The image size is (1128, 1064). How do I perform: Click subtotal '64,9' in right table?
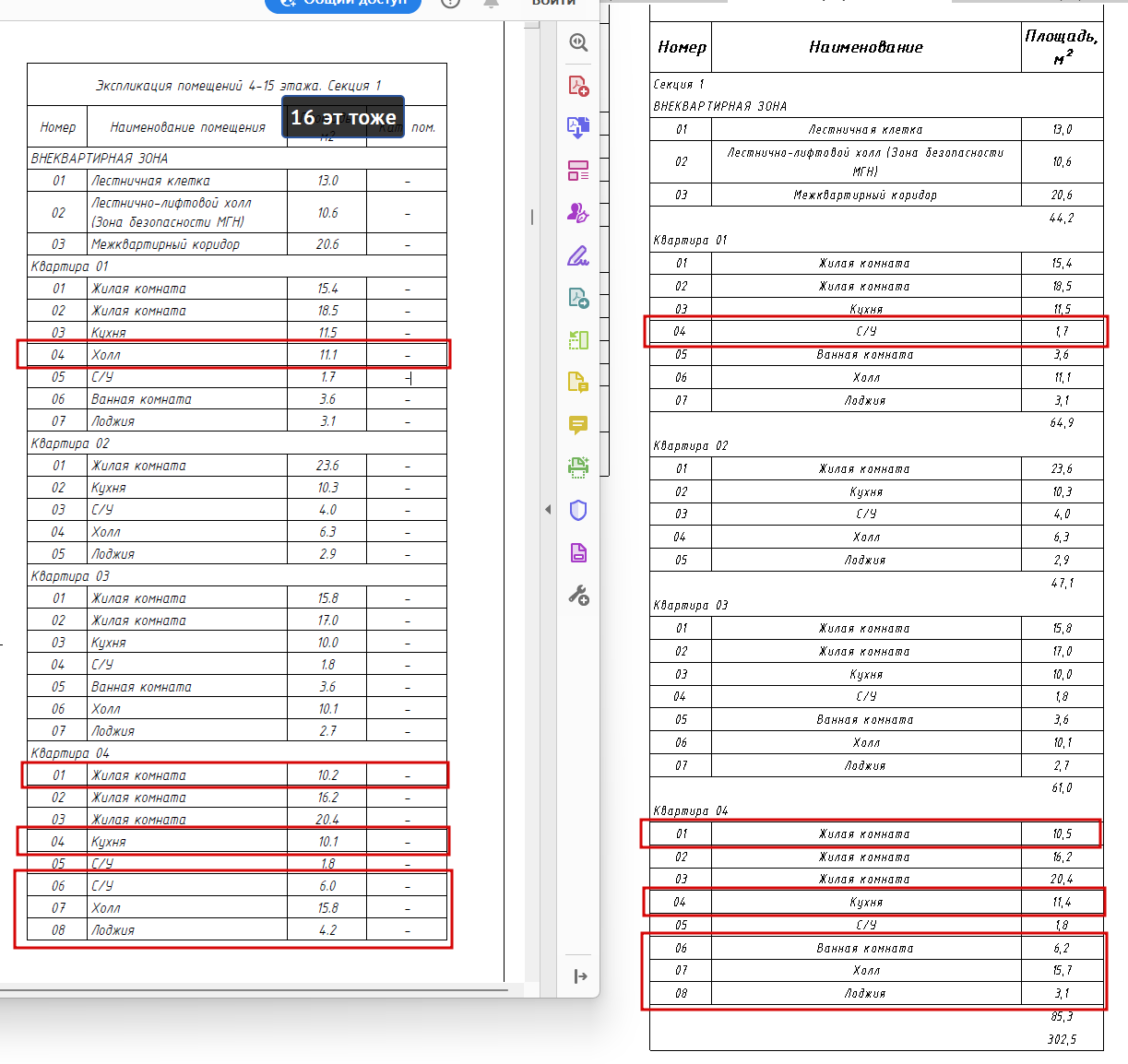coord(1062,422)
